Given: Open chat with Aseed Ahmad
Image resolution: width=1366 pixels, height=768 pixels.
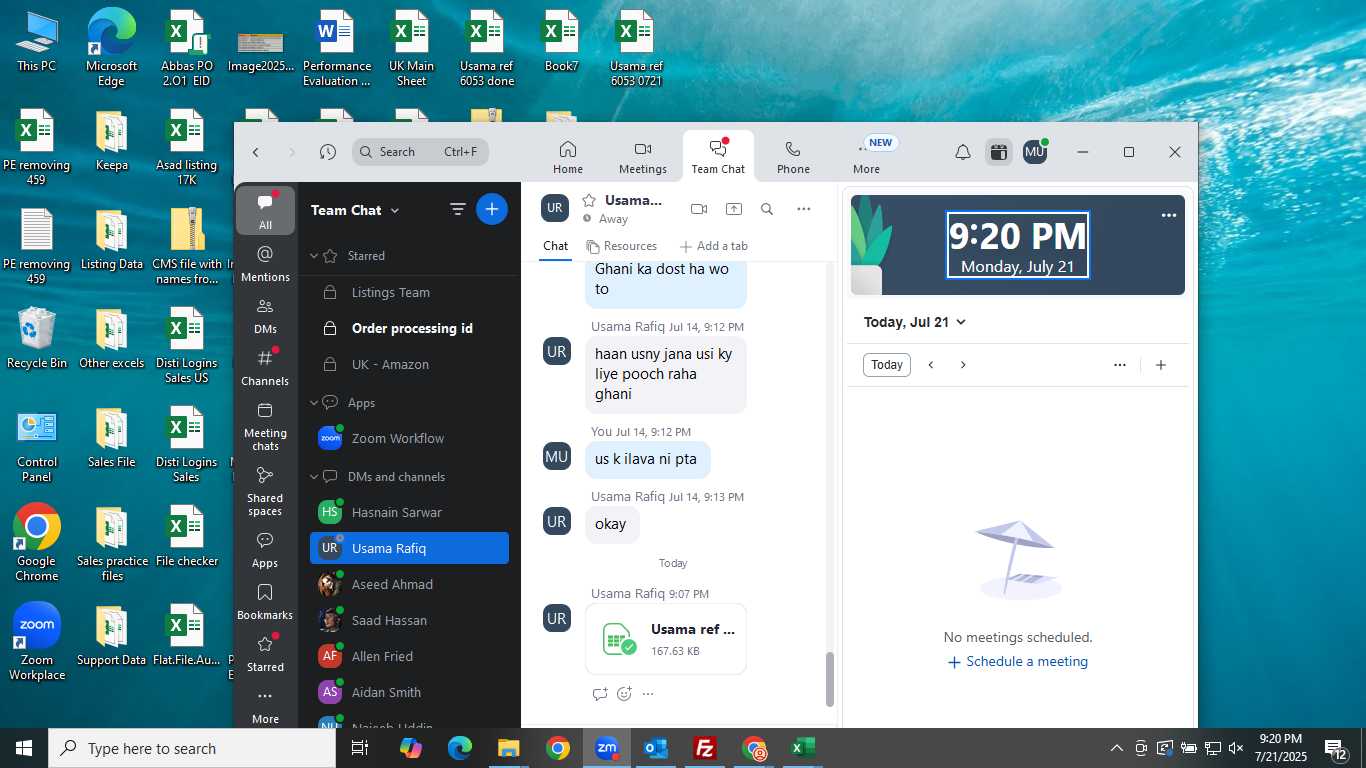Looking at the screenshot, I should point(410,584).
